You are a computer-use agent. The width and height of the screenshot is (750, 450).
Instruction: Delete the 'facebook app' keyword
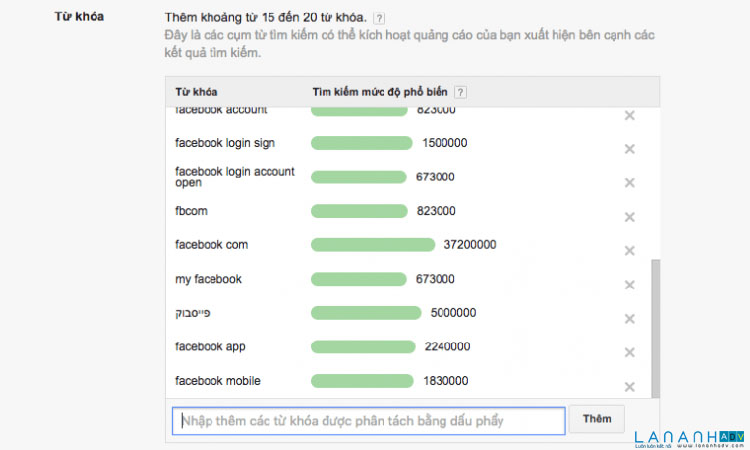coord(630,353)
